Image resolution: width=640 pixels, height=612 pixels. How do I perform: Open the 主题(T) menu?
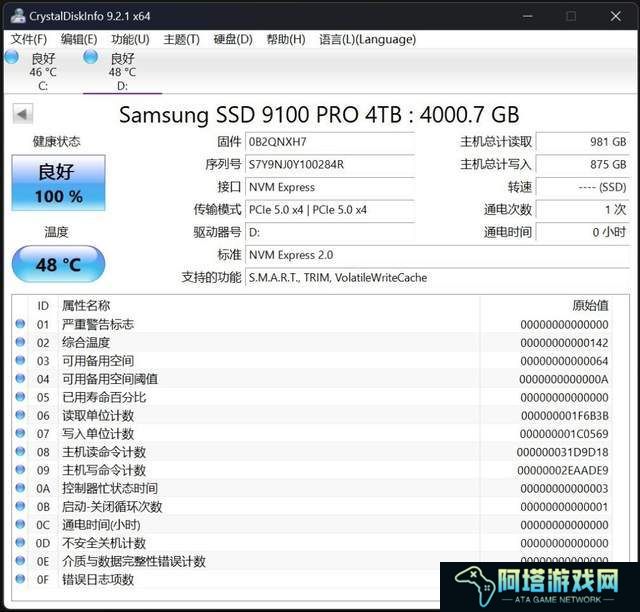(181, 39)
